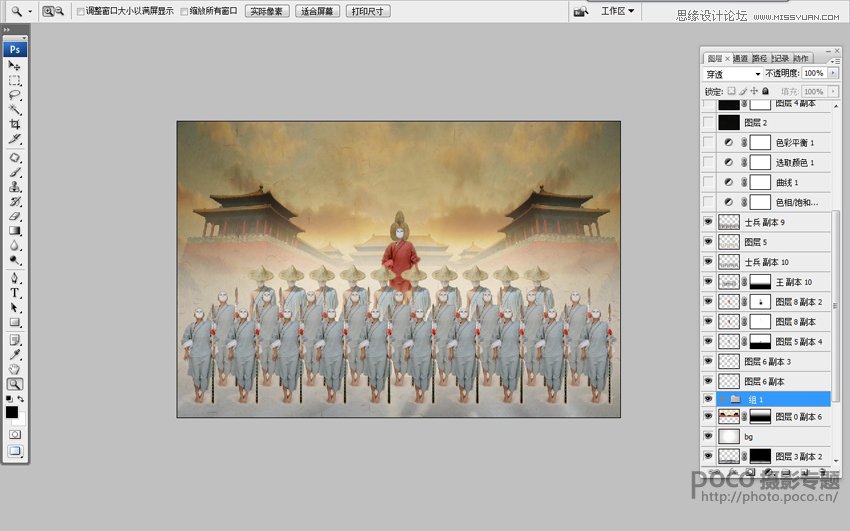Select the Pen tool
The image size is (850, 531).
(15, 279)
